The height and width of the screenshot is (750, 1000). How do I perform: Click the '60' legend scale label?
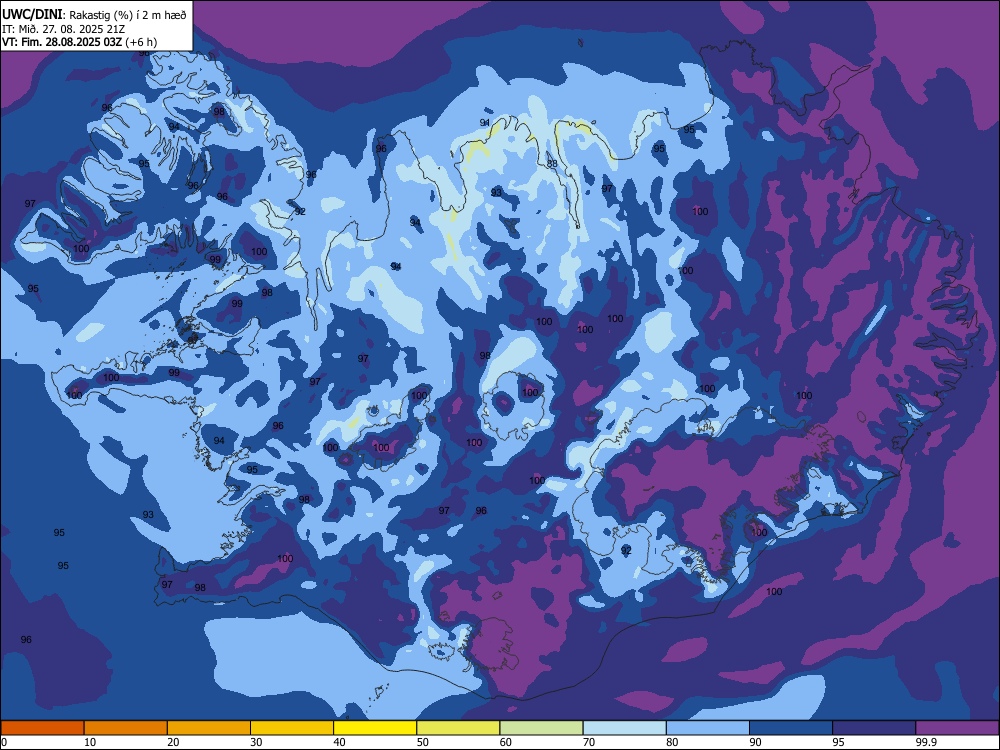coord(506,742)
